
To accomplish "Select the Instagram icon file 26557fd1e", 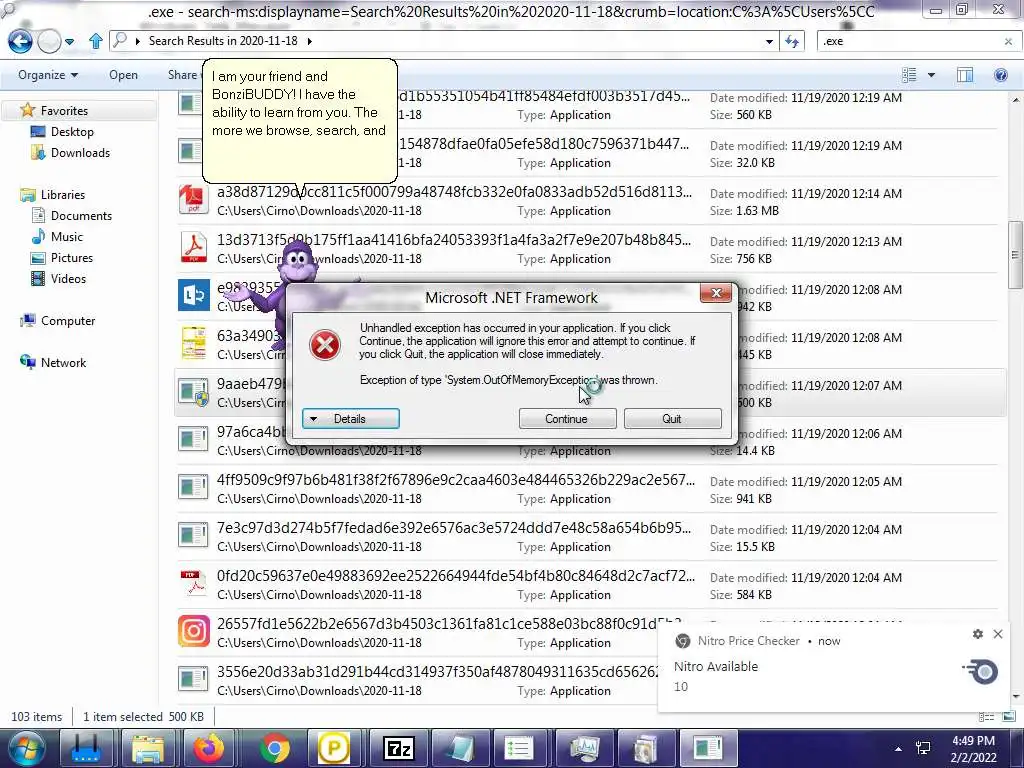I will pos(193,632).
